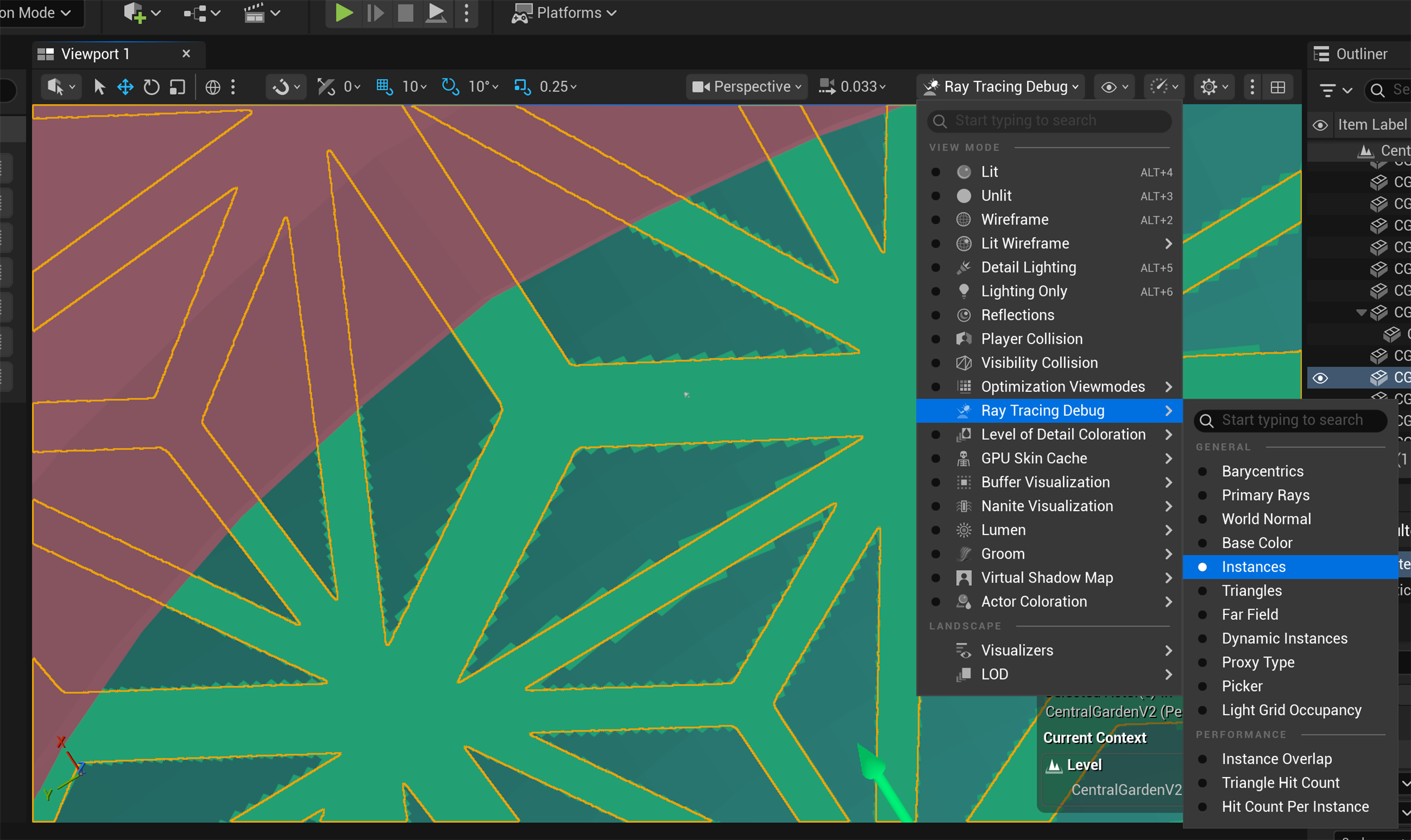Click the viewport layout grid icon

click(x=1278, y=86)
